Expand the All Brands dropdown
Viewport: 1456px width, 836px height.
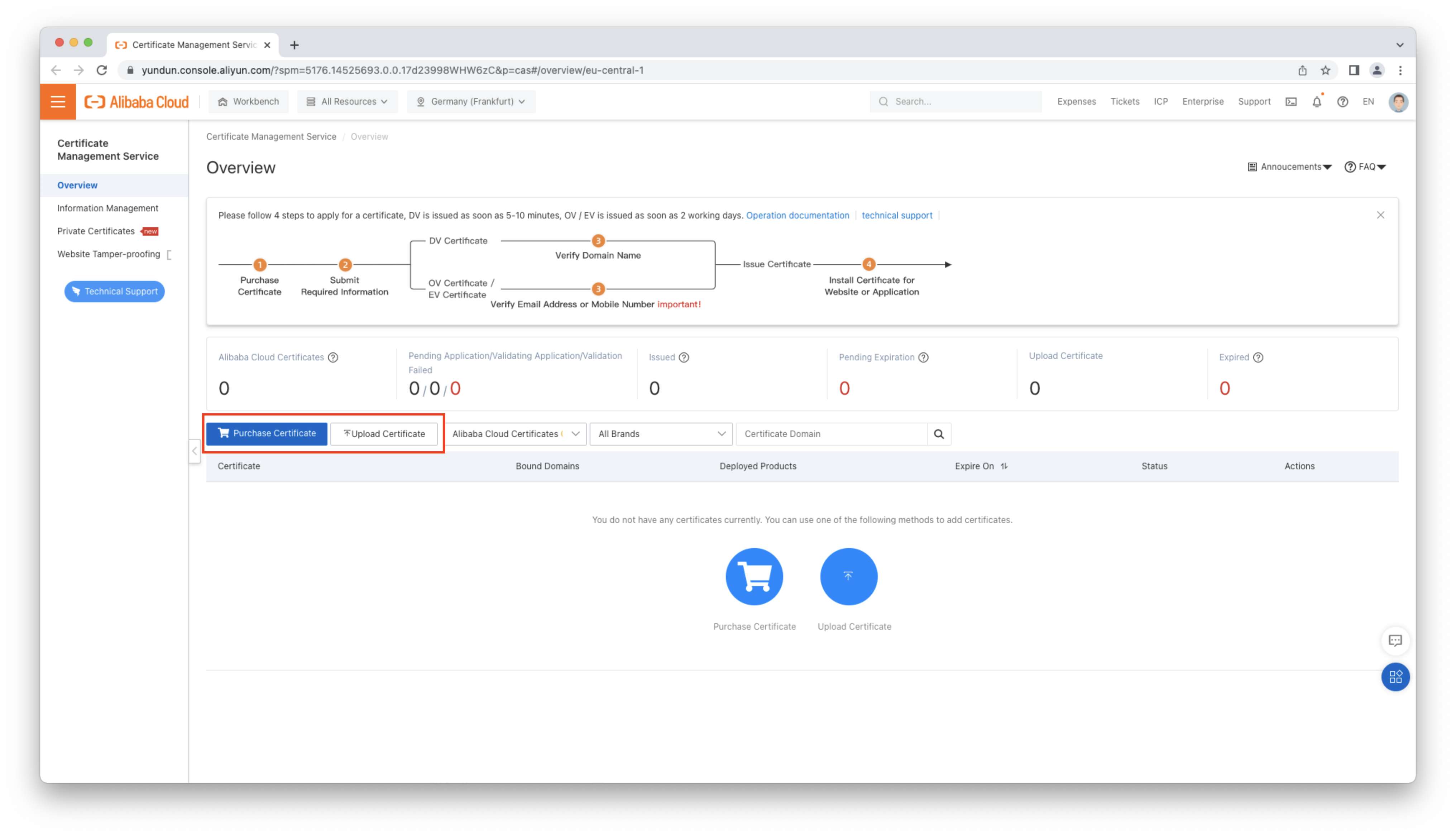pyautogui.click(x=661, y=434)
